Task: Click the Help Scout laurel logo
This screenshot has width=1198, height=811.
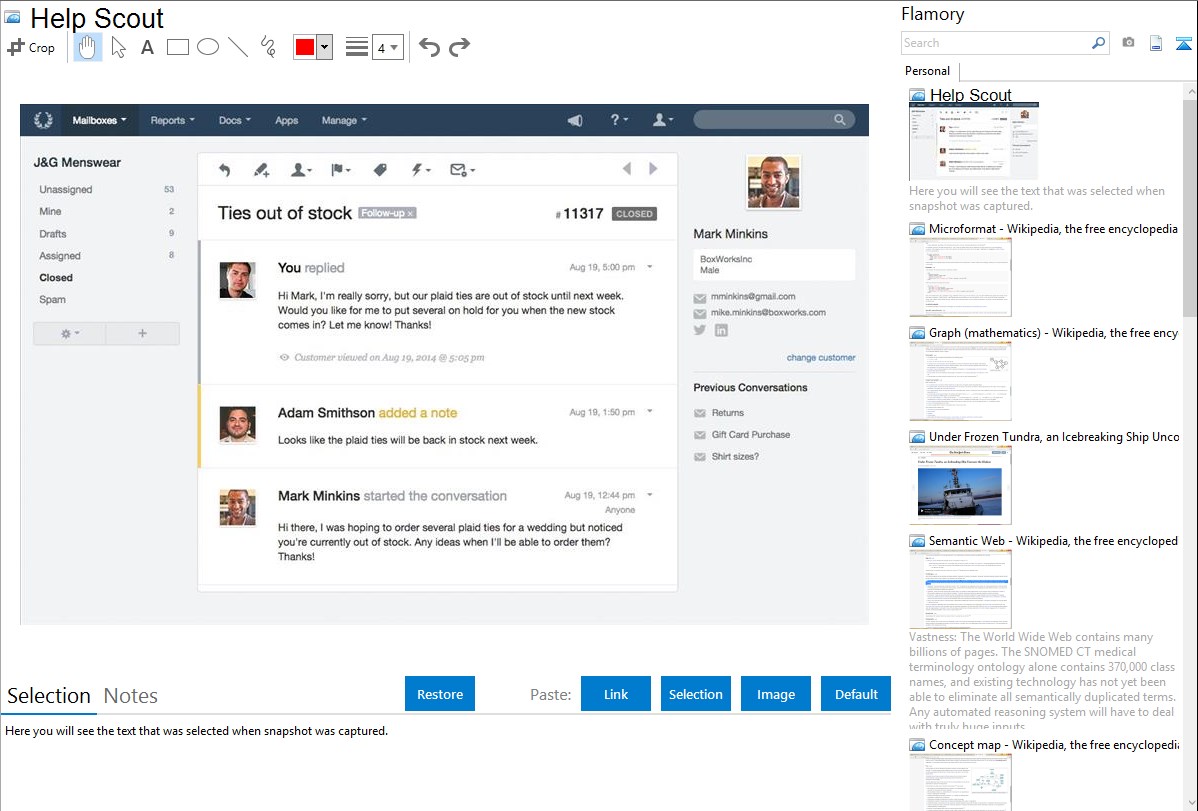Action: pyautogui.click(x=44, y=120)
